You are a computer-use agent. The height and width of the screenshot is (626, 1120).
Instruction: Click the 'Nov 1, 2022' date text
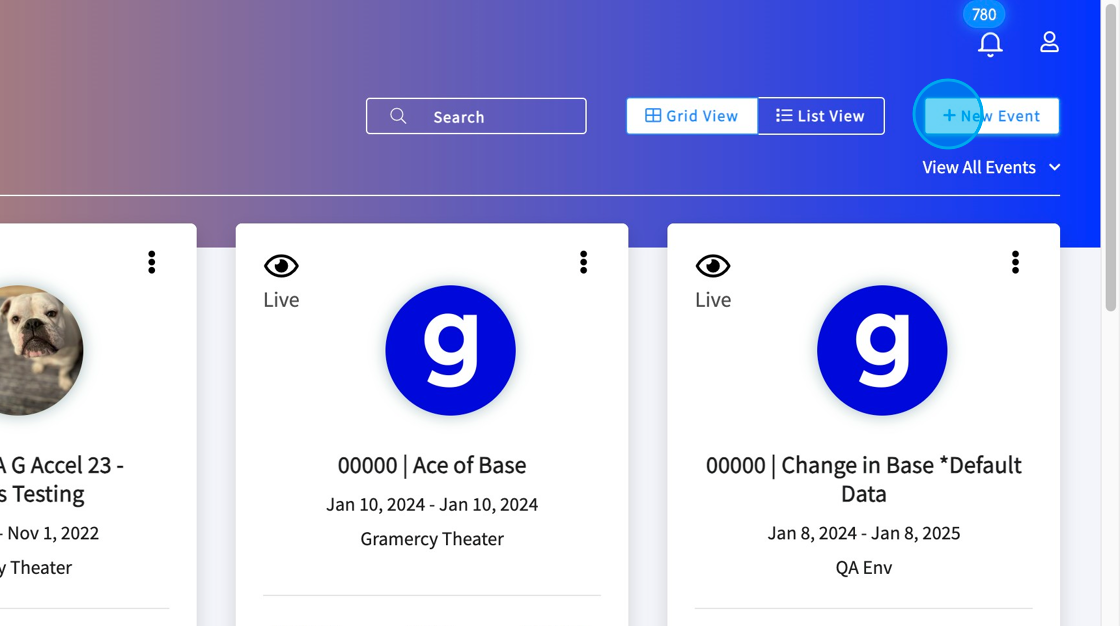[53, 533]
